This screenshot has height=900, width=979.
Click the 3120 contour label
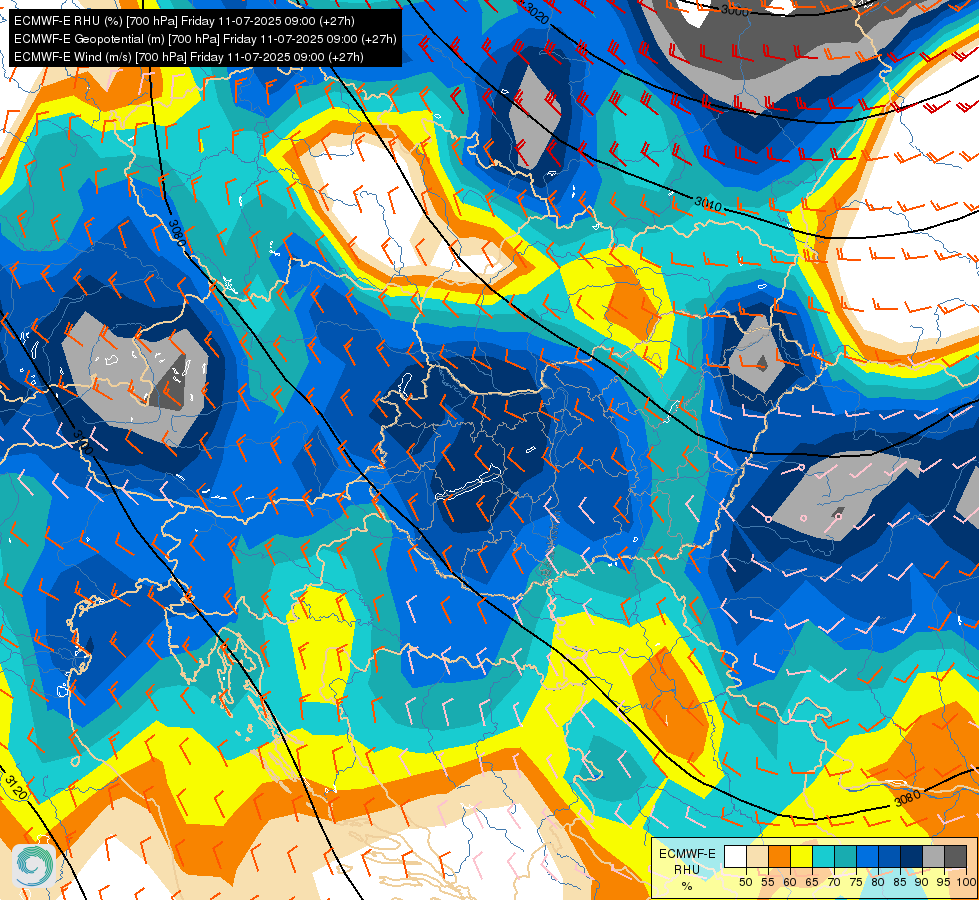click(15, 788)
